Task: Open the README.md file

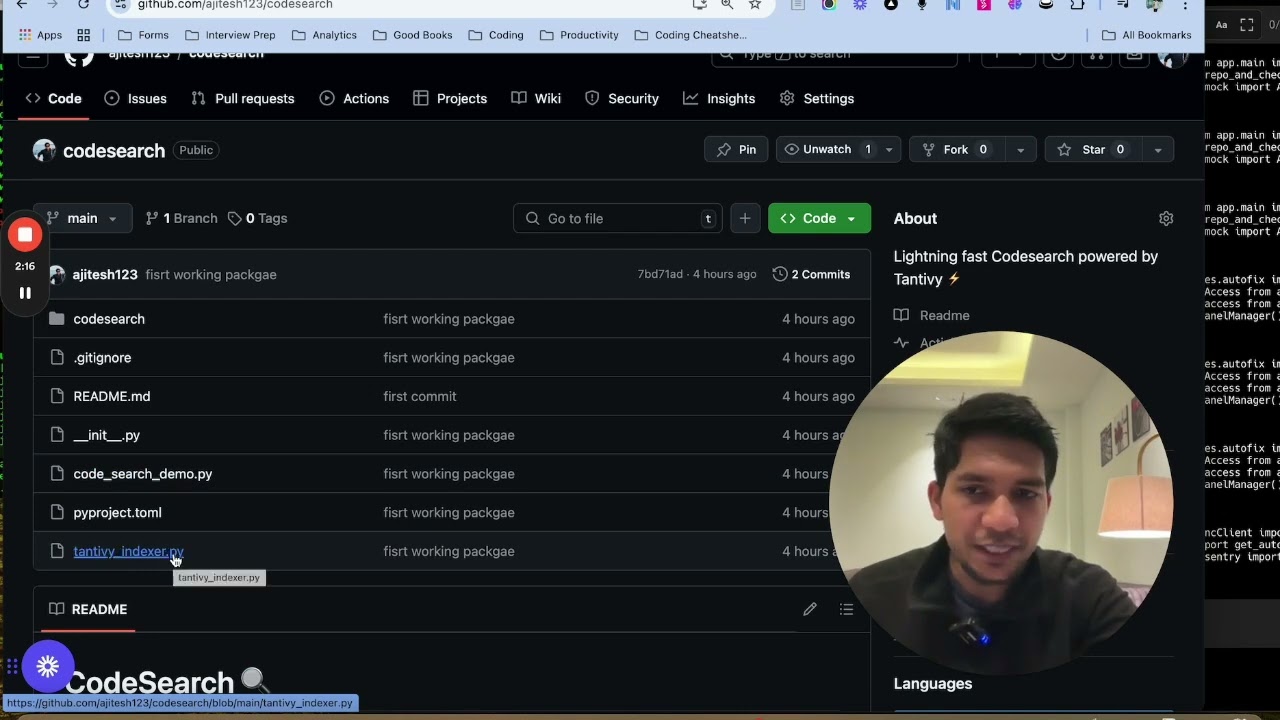Action: tap(112, 396)
